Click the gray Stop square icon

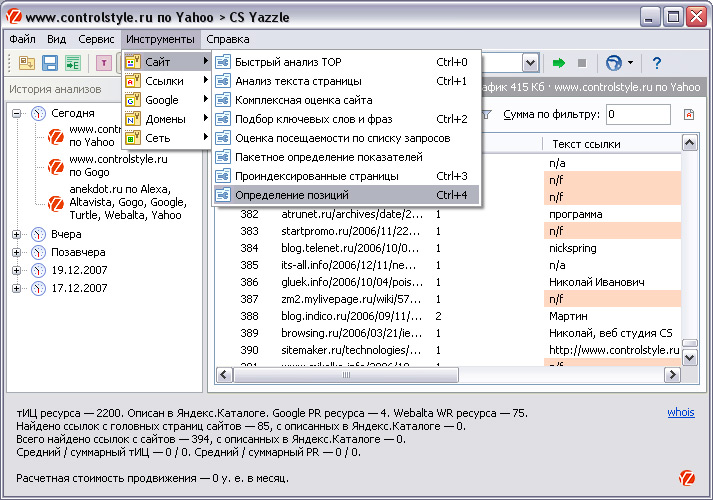[582, 62]
